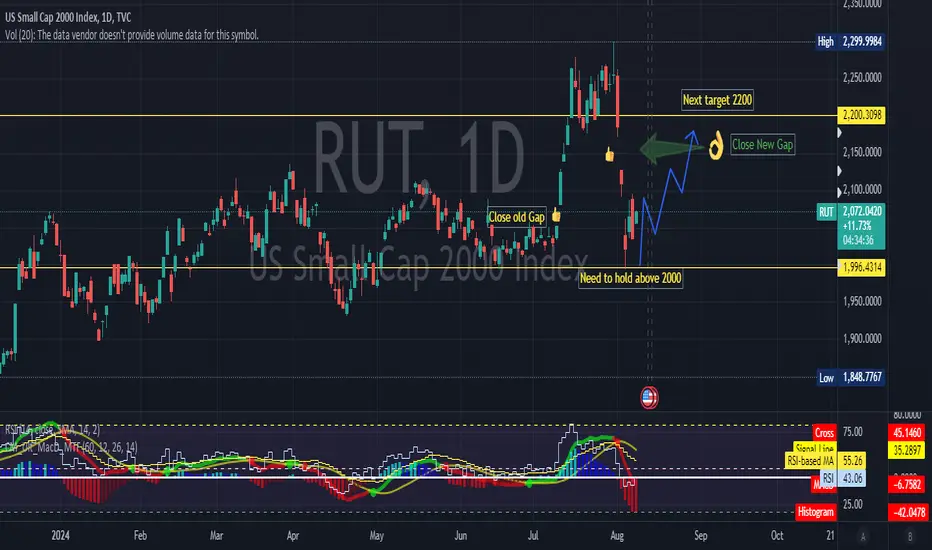Select the 'Close New Gap' text annotation
The image size is (932, 550).
762,144
